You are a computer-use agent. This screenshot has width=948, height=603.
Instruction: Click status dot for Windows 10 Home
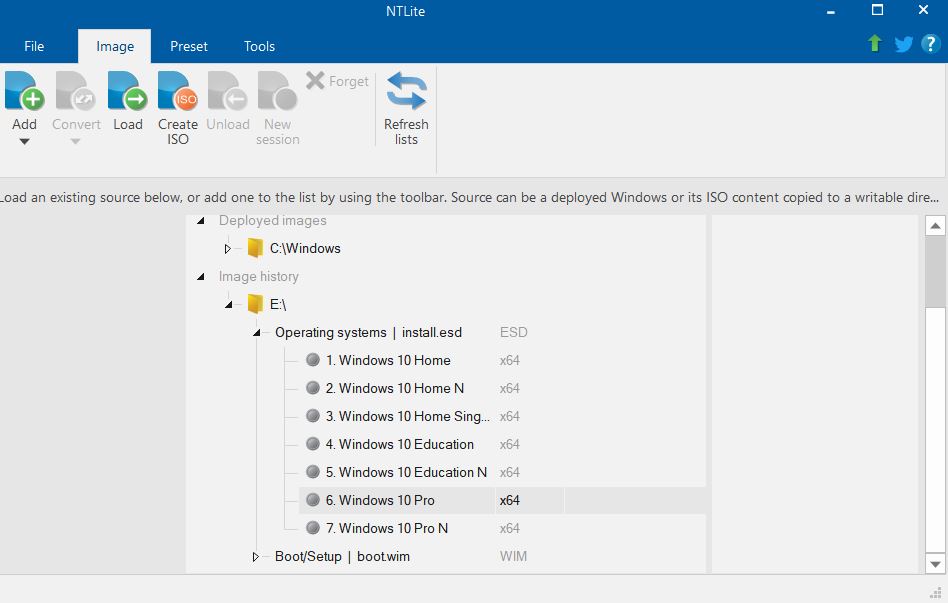pyautogui.click(x=313, y=360)
